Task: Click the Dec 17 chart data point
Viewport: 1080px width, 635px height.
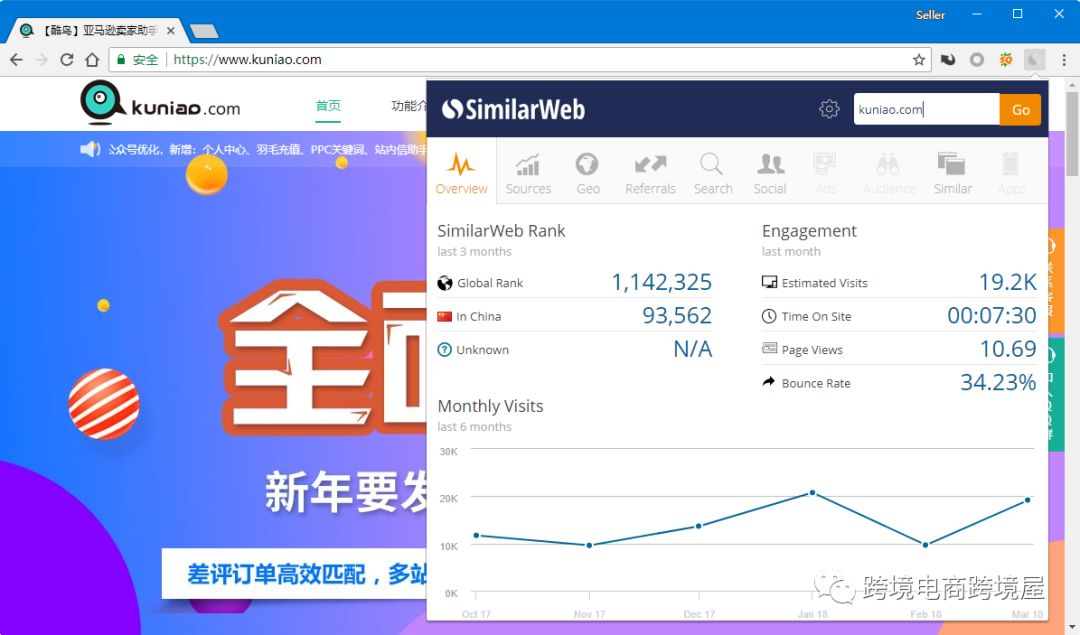Action: tap(698, 526)
